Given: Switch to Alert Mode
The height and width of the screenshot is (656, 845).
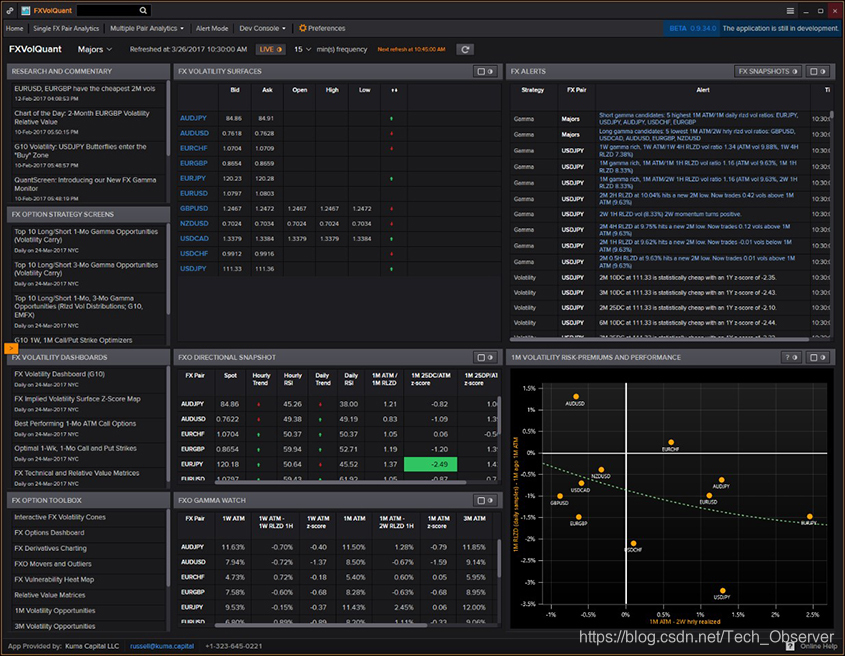Looking at the screenshot, I should click(212, 29).
